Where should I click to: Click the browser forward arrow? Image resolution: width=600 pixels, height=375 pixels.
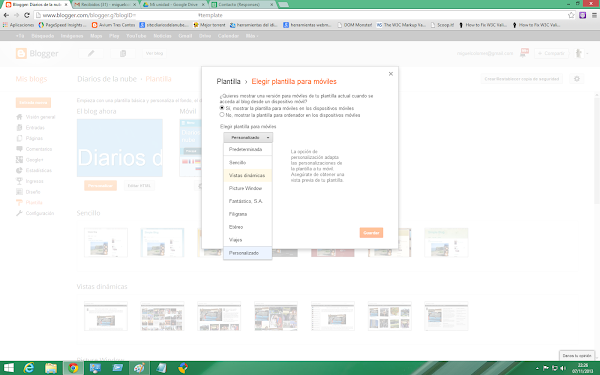point(16,15)
